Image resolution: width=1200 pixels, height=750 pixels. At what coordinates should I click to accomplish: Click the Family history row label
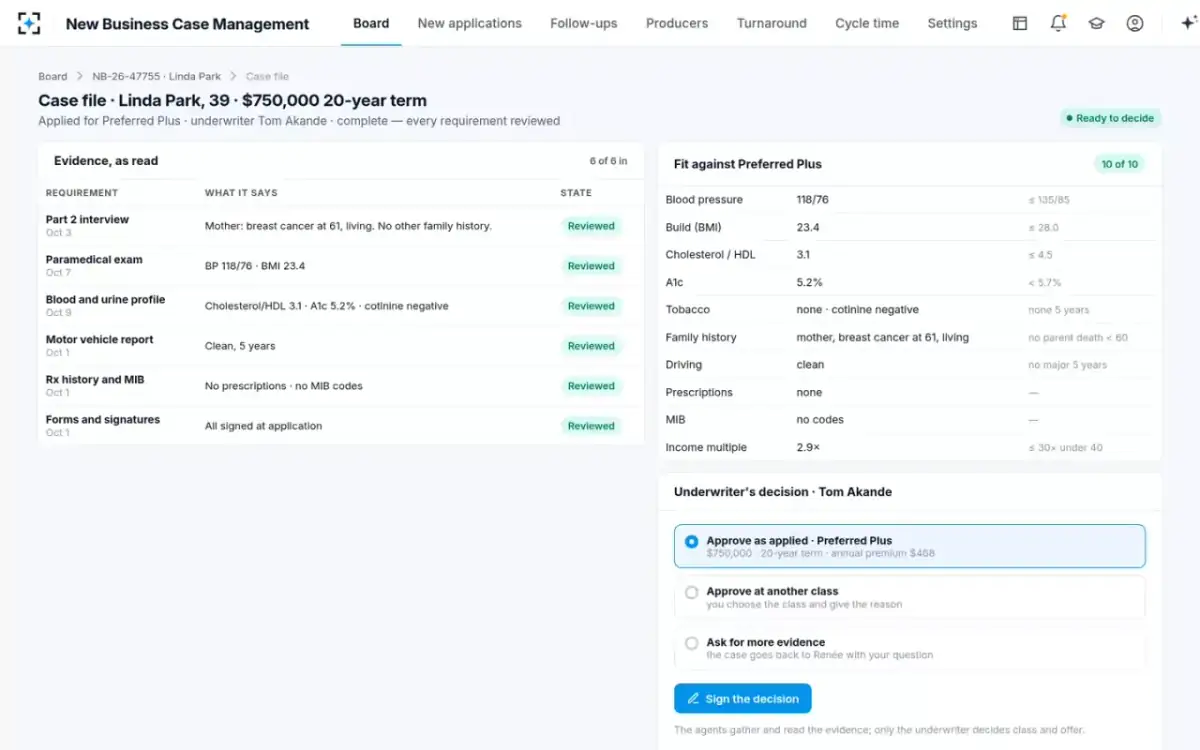tap(701, 337)
